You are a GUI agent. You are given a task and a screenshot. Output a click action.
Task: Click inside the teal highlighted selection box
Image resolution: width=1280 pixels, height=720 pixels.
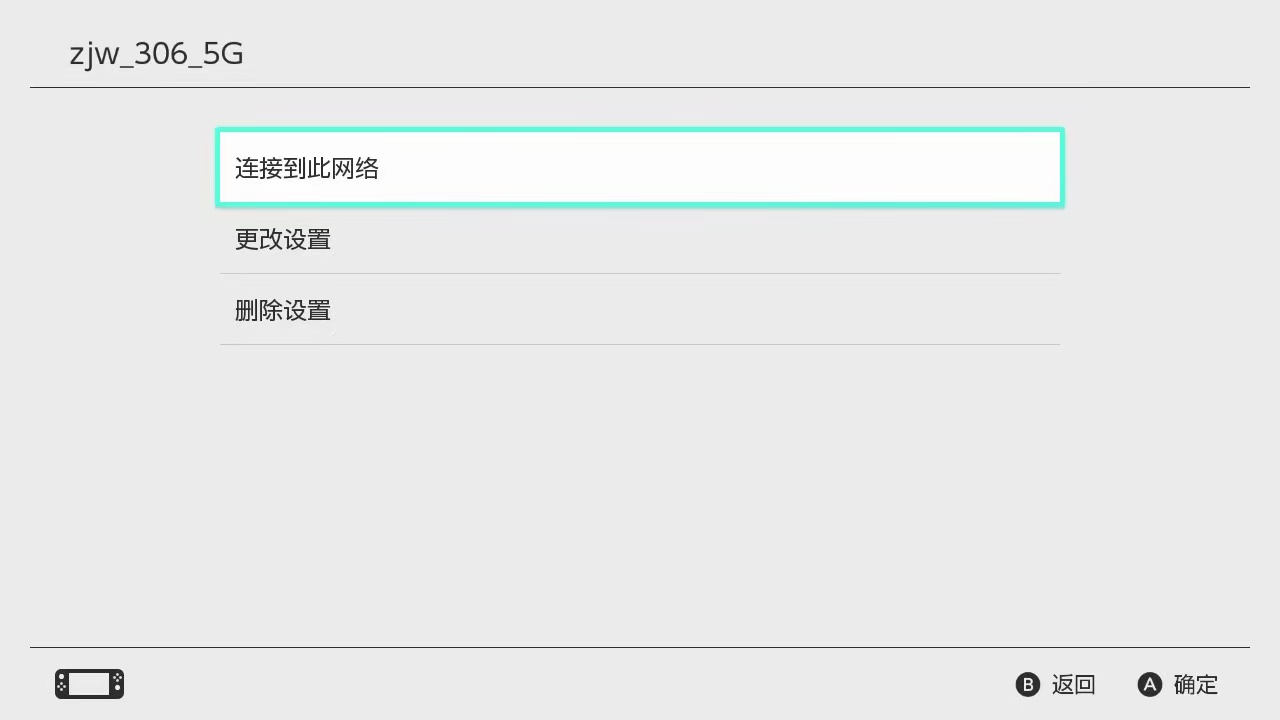point(640,168)
